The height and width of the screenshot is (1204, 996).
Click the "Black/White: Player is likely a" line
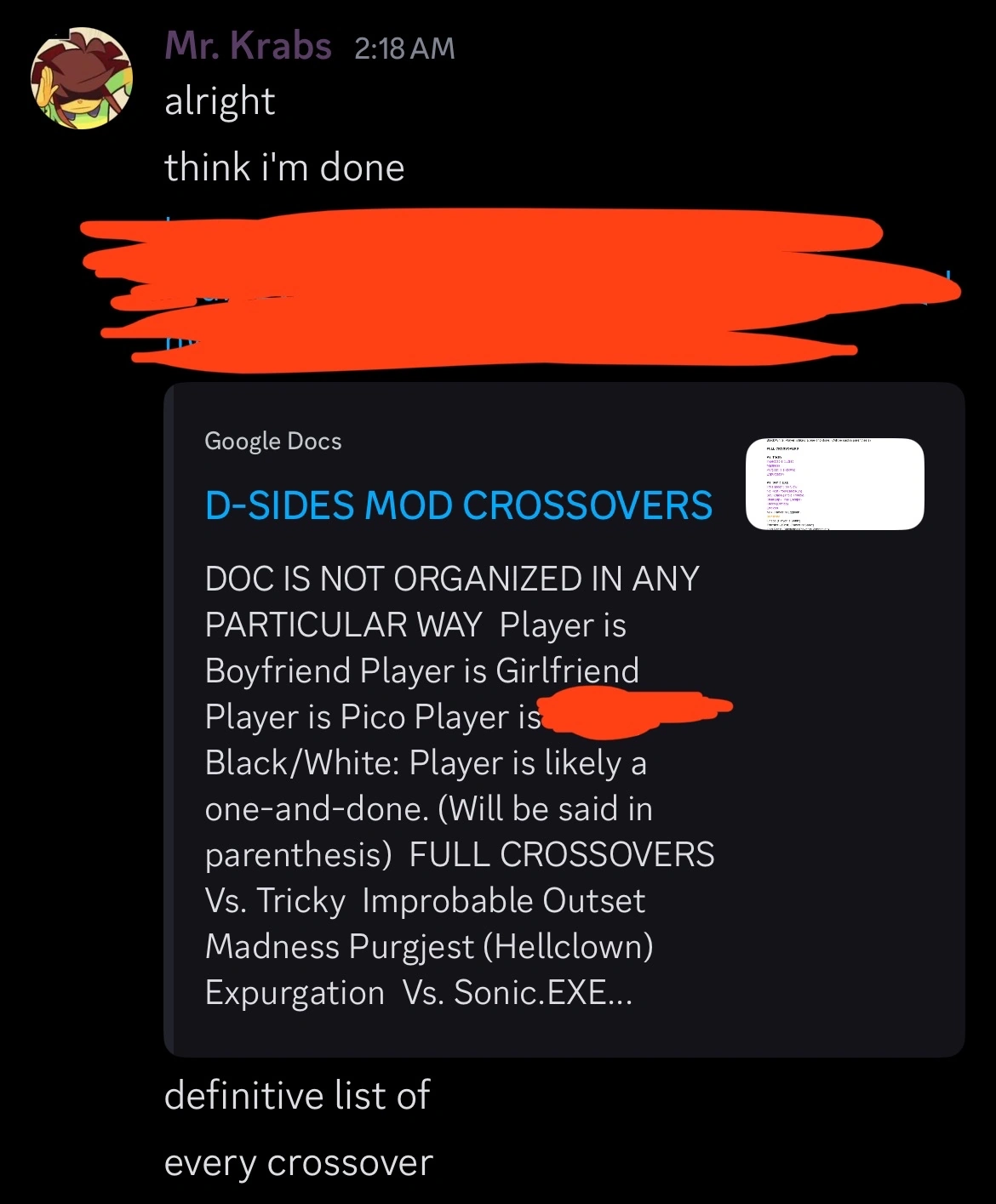426,763
